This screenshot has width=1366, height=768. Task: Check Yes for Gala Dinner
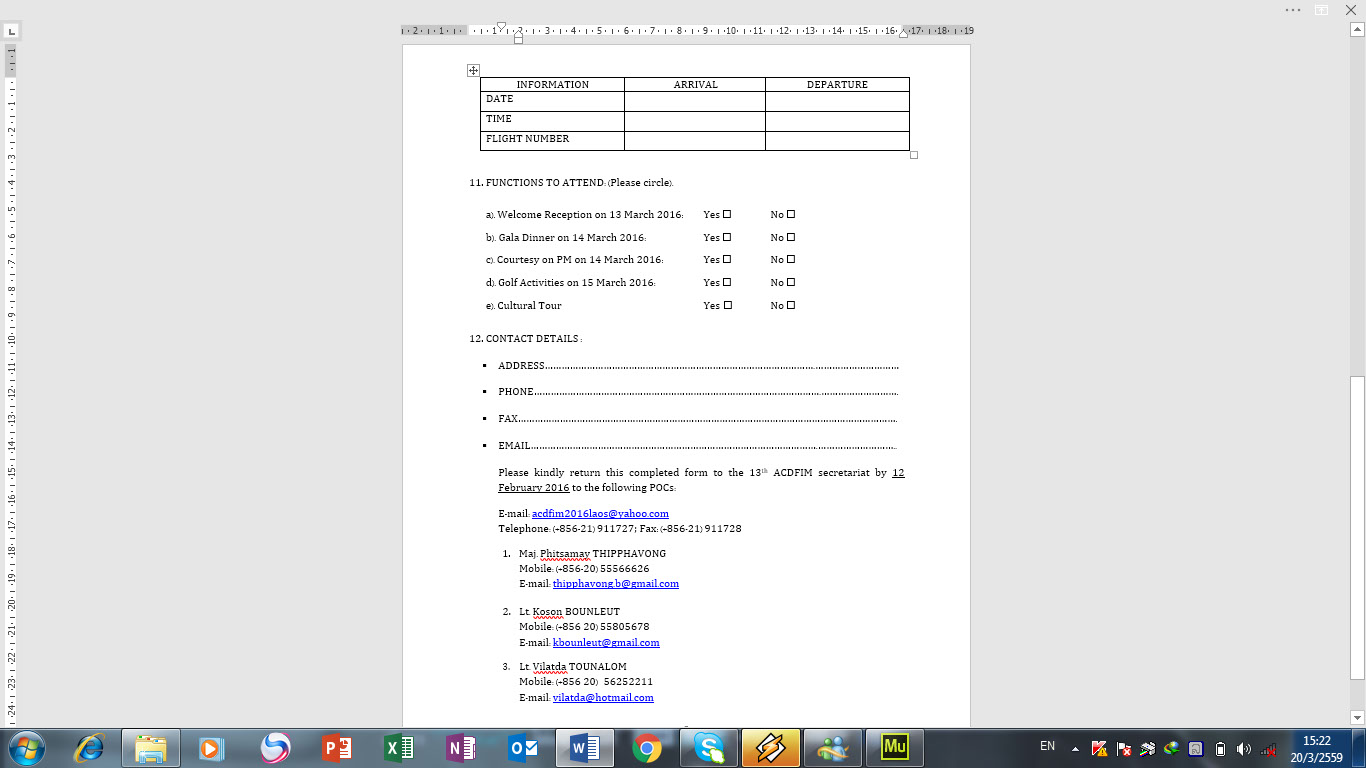coord(727,237)
